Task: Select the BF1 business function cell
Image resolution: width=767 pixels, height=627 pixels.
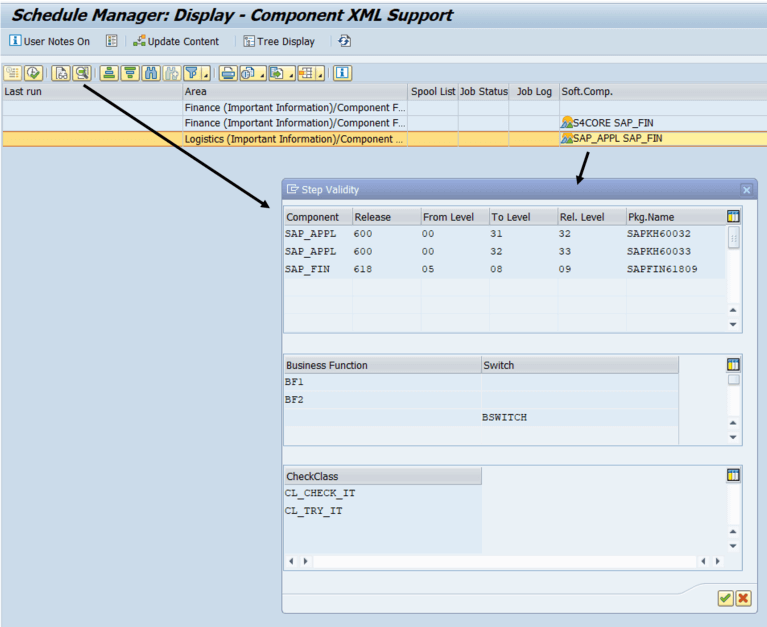Action: pyautogui.click(x=383, y=382)
